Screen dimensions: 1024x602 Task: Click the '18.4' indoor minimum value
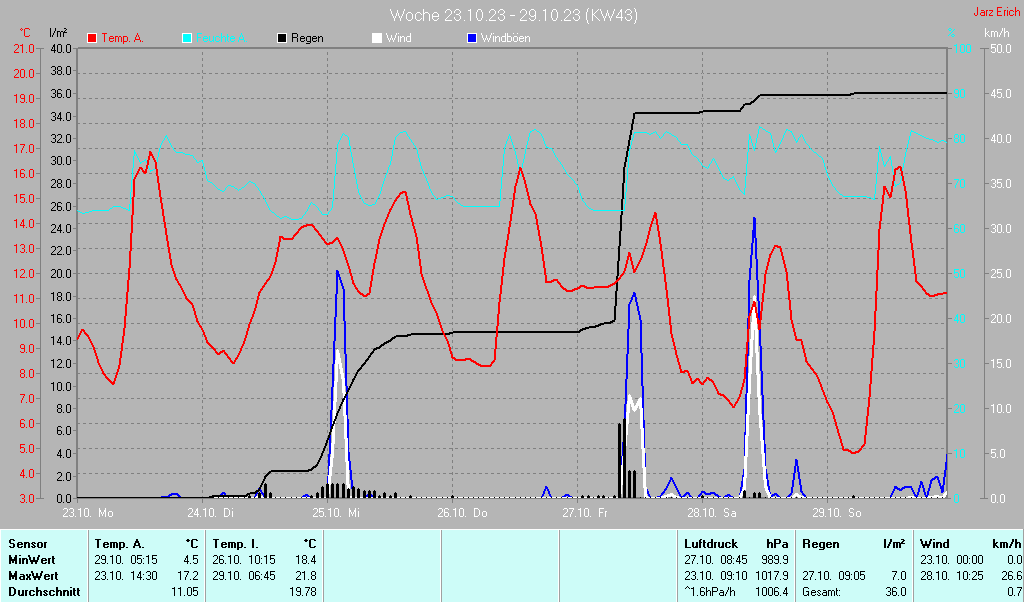pos(305,560)
